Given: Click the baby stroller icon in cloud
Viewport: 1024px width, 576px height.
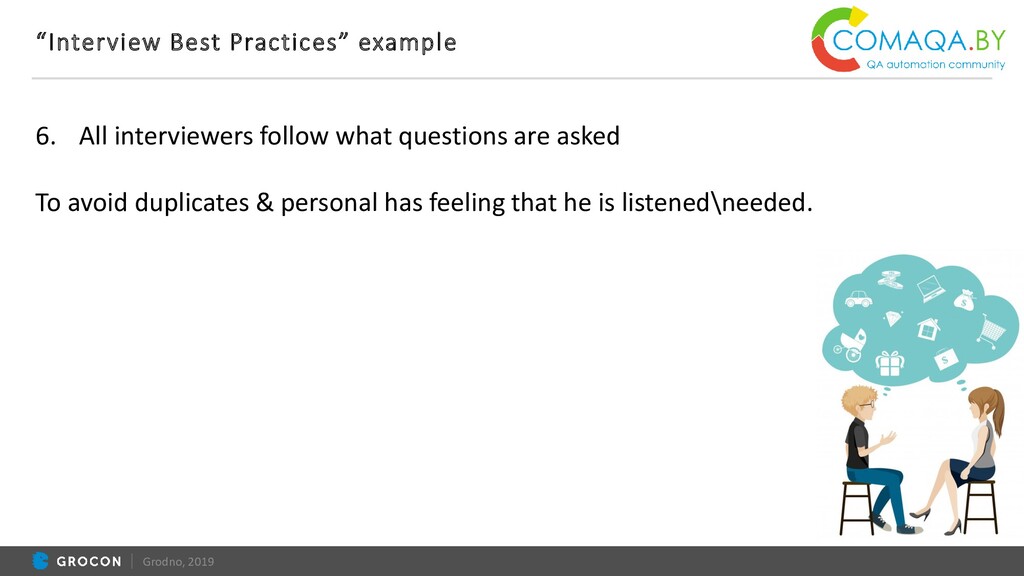Looking at the screenshot, I should [850, 346].
